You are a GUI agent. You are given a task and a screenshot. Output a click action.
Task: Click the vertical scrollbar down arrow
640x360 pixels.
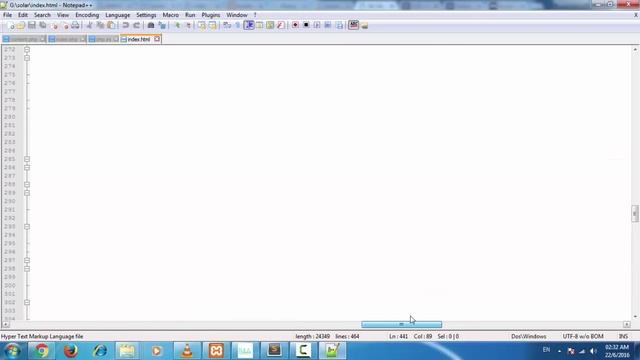click(x=635, y=316)
